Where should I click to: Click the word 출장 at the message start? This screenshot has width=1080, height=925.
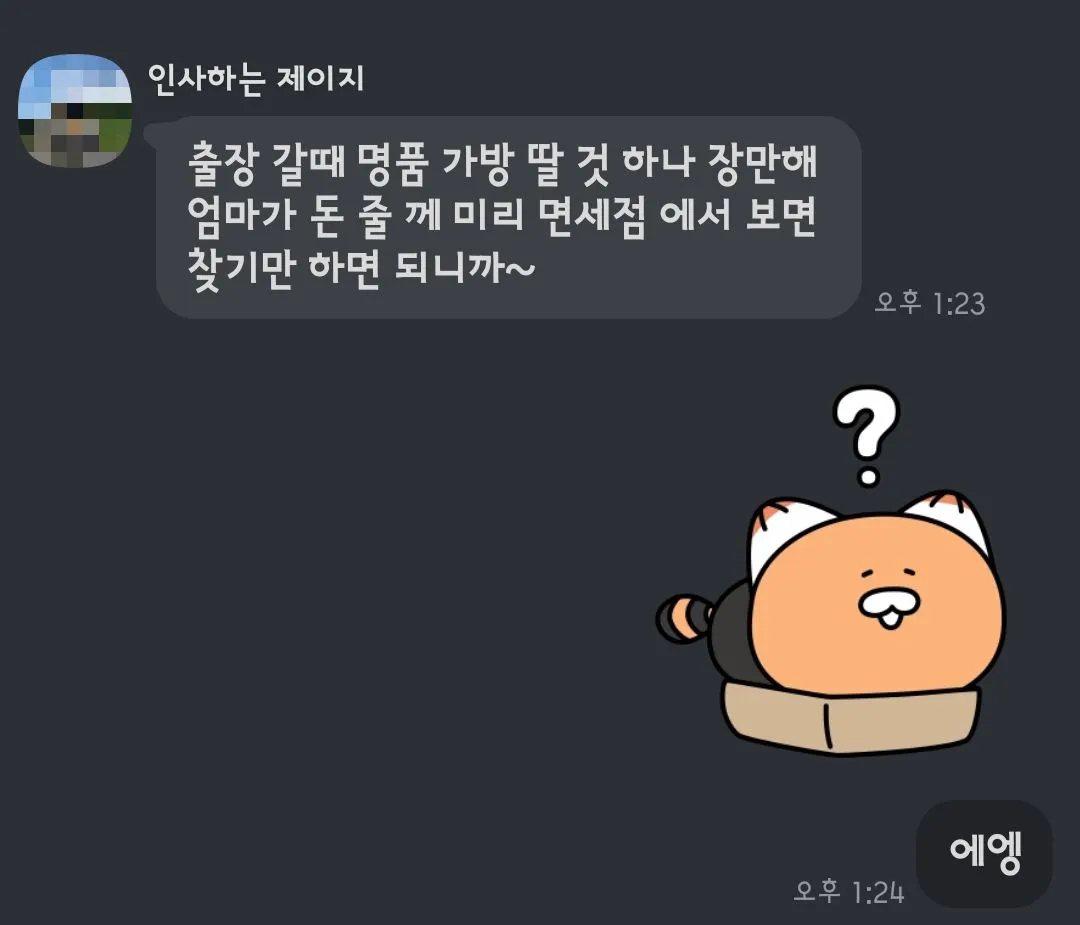[222, 165]
